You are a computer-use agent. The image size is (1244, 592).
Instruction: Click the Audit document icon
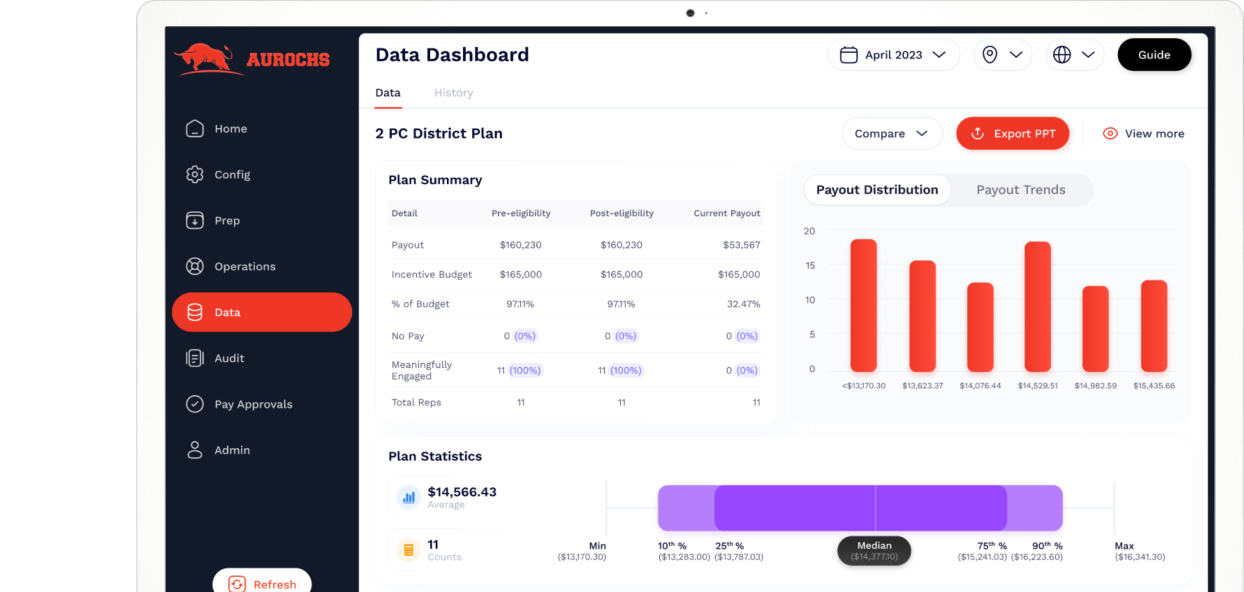(x=195, y=358)
